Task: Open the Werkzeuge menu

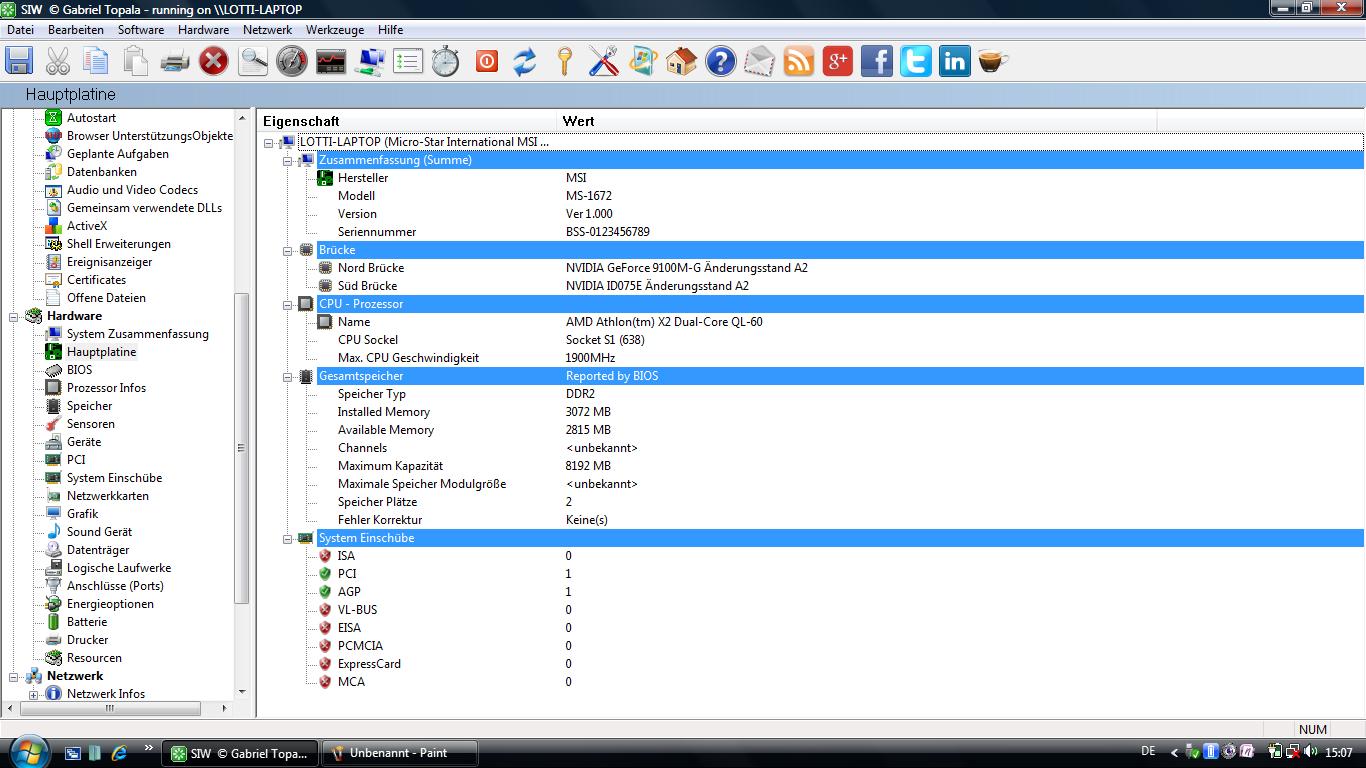Action: pos(335,30)
